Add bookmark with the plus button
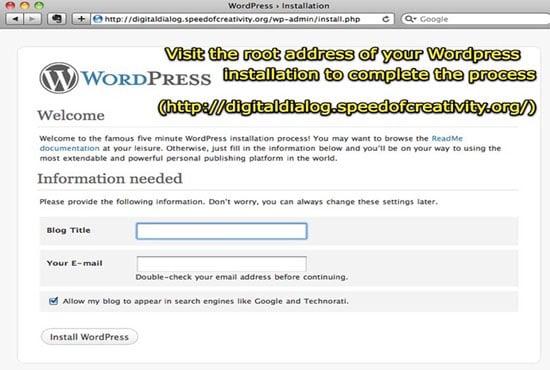Screen dimensions: 550x370 (x=81, y=19)
